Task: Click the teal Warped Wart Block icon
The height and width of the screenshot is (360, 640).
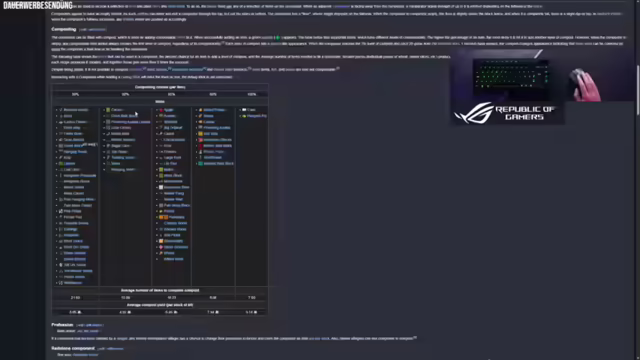Action: (200, 163)
